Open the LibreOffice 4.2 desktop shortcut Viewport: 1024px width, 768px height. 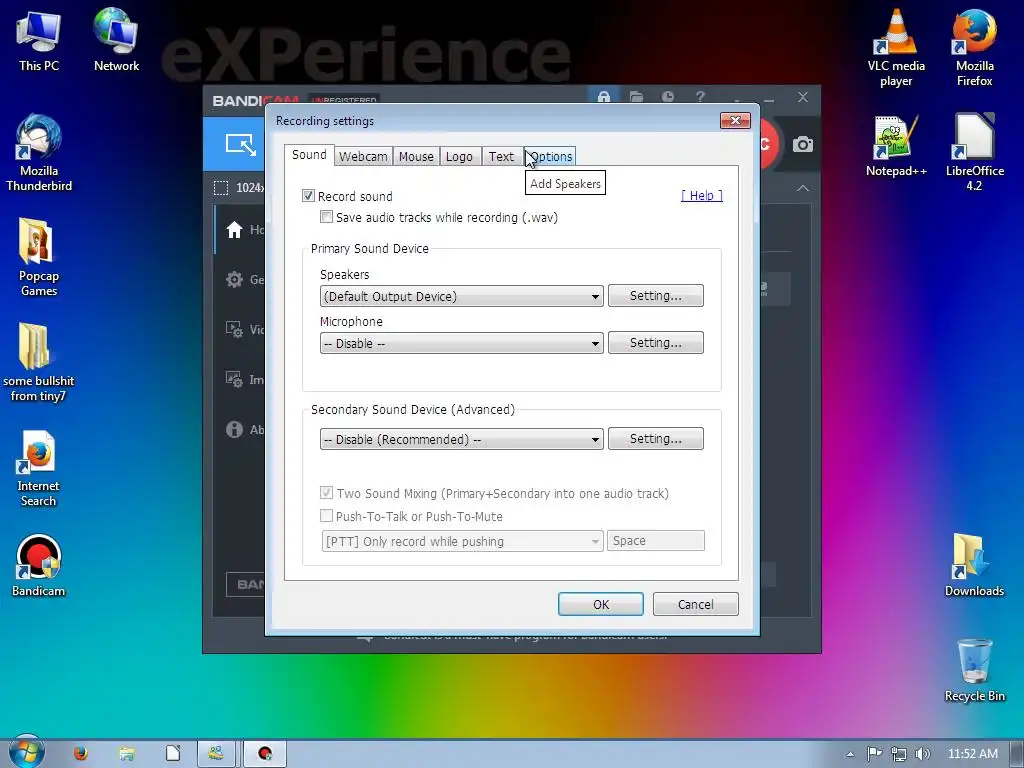click(x=974, y=152)
